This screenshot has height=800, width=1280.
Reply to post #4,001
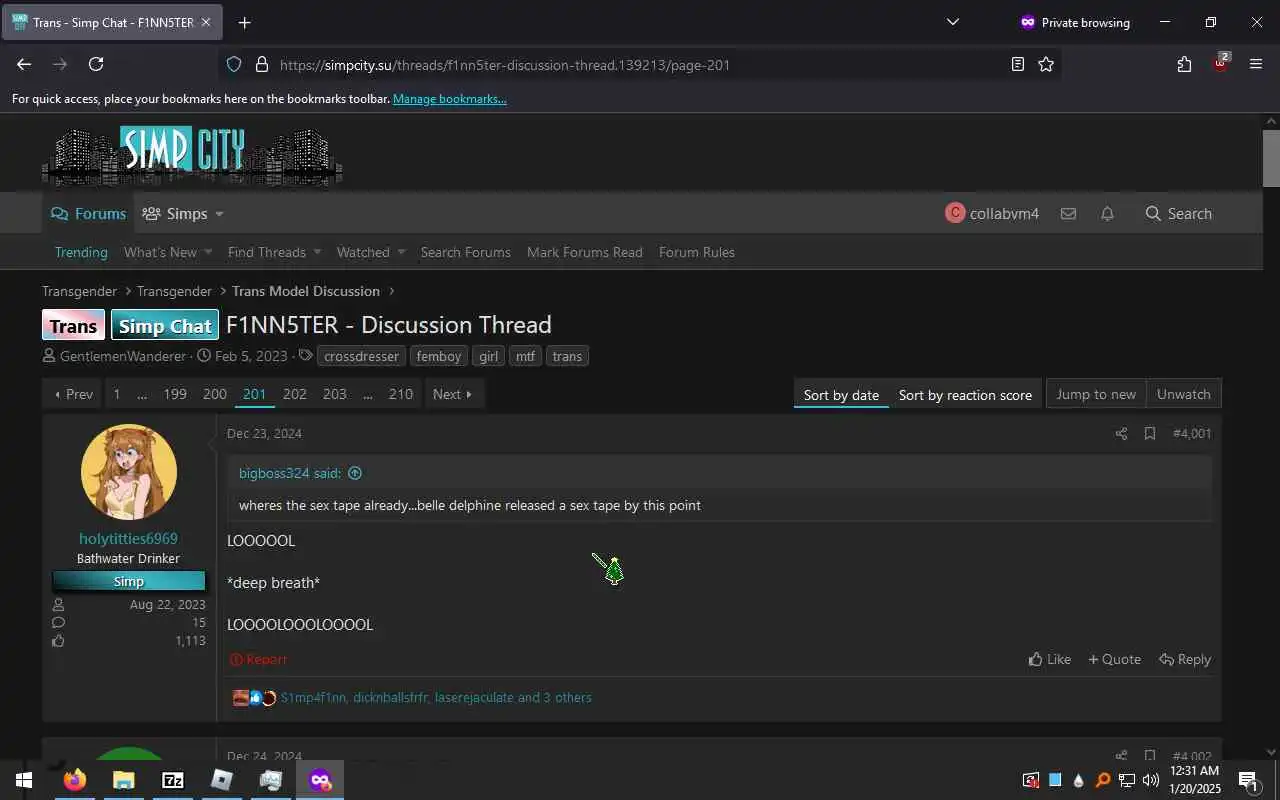click(1185, 659)
